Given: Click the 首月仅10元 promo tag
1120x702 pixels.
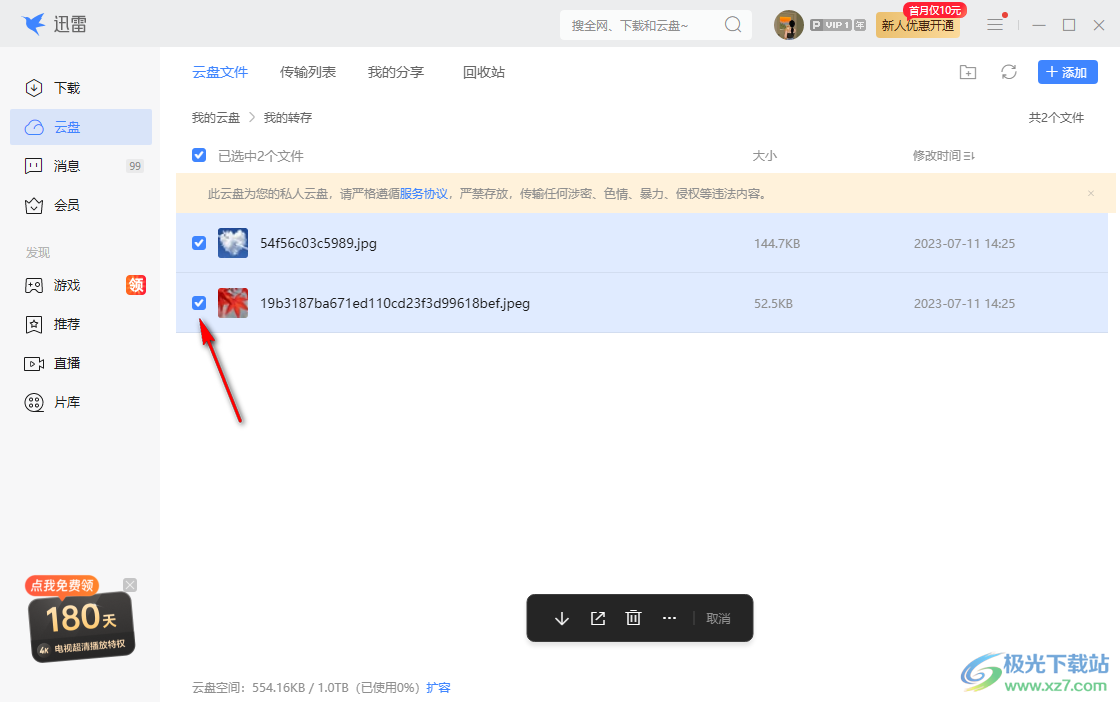Looking at the screenshot, I should [x=935, y=10].
